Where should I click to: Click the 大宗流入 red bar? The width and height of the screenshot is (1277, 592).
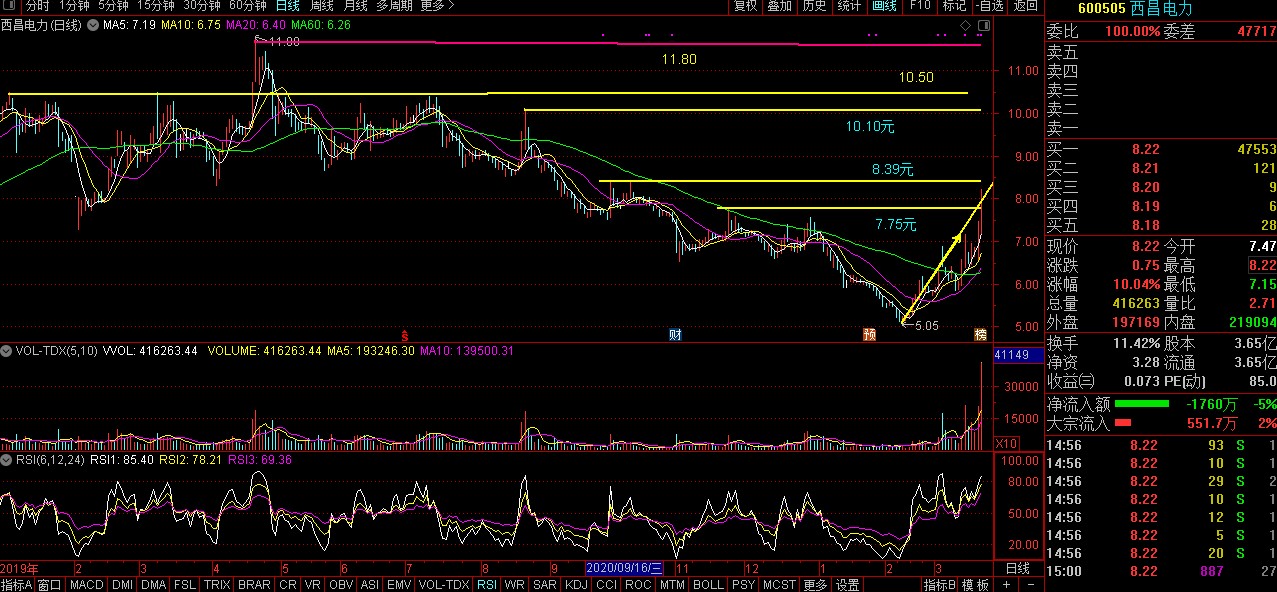pos(1122,423)
